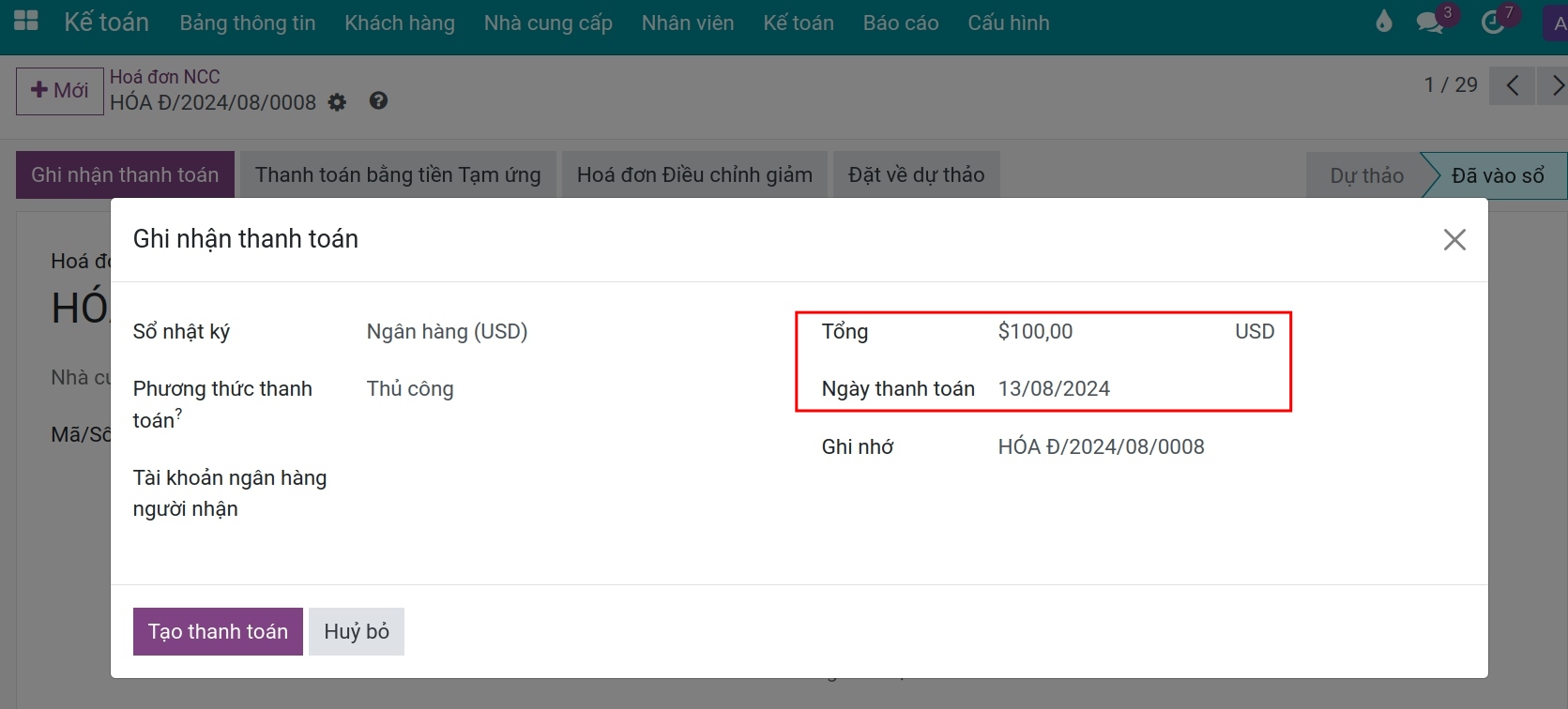Image resolution: width=1568 pixels, height=709 pixels.
Task: Open the Kế toán menu item
Action: click(799, 23)
